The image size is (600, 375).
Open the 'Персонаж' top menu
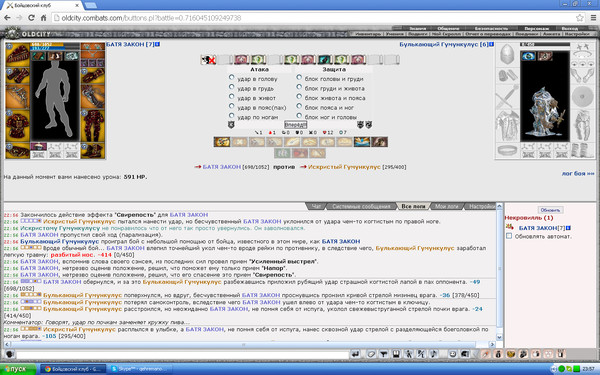[536, 28]
